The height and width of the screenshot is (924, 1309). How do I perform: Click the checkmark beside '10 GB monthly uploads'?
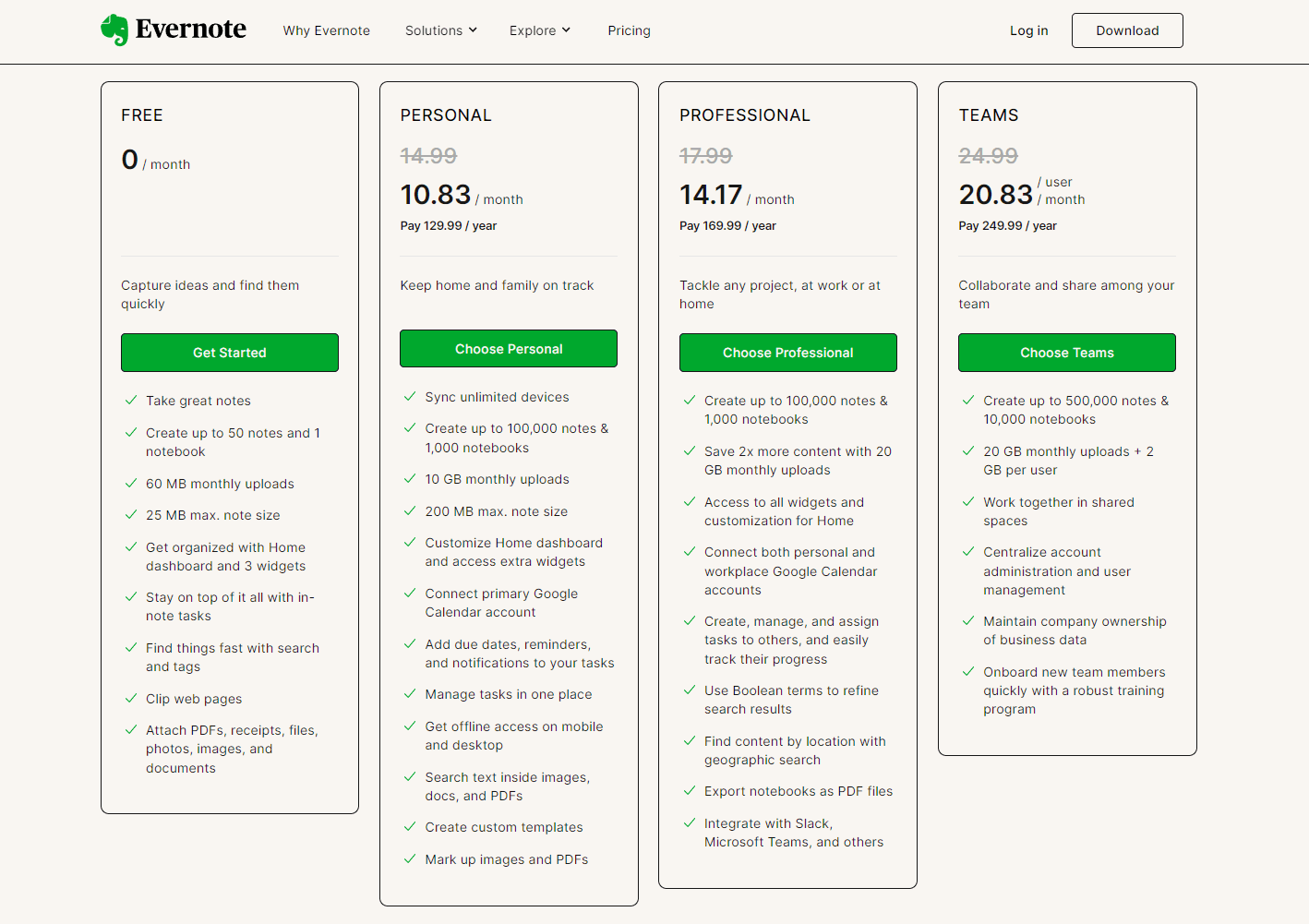(410, 478)
